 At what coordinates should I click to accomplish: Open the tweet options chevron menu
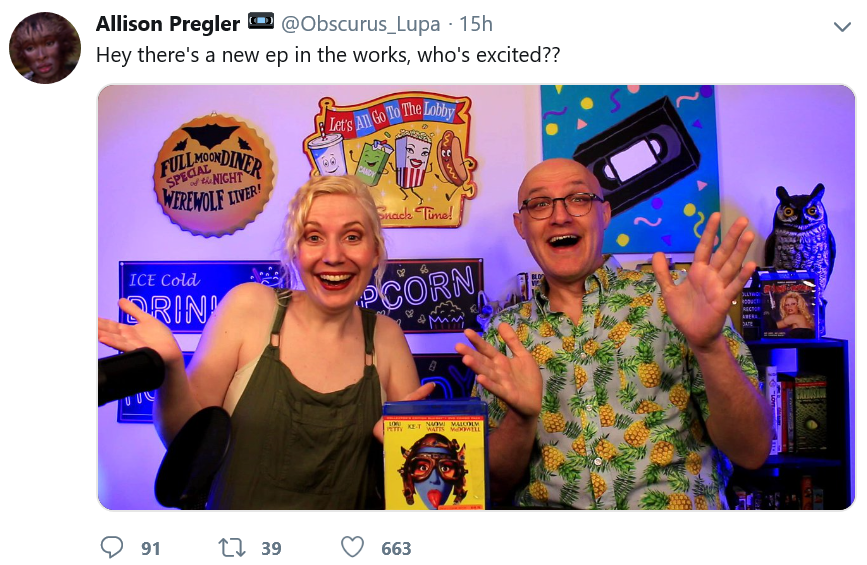pyautogui.click(x=842, y=27)
